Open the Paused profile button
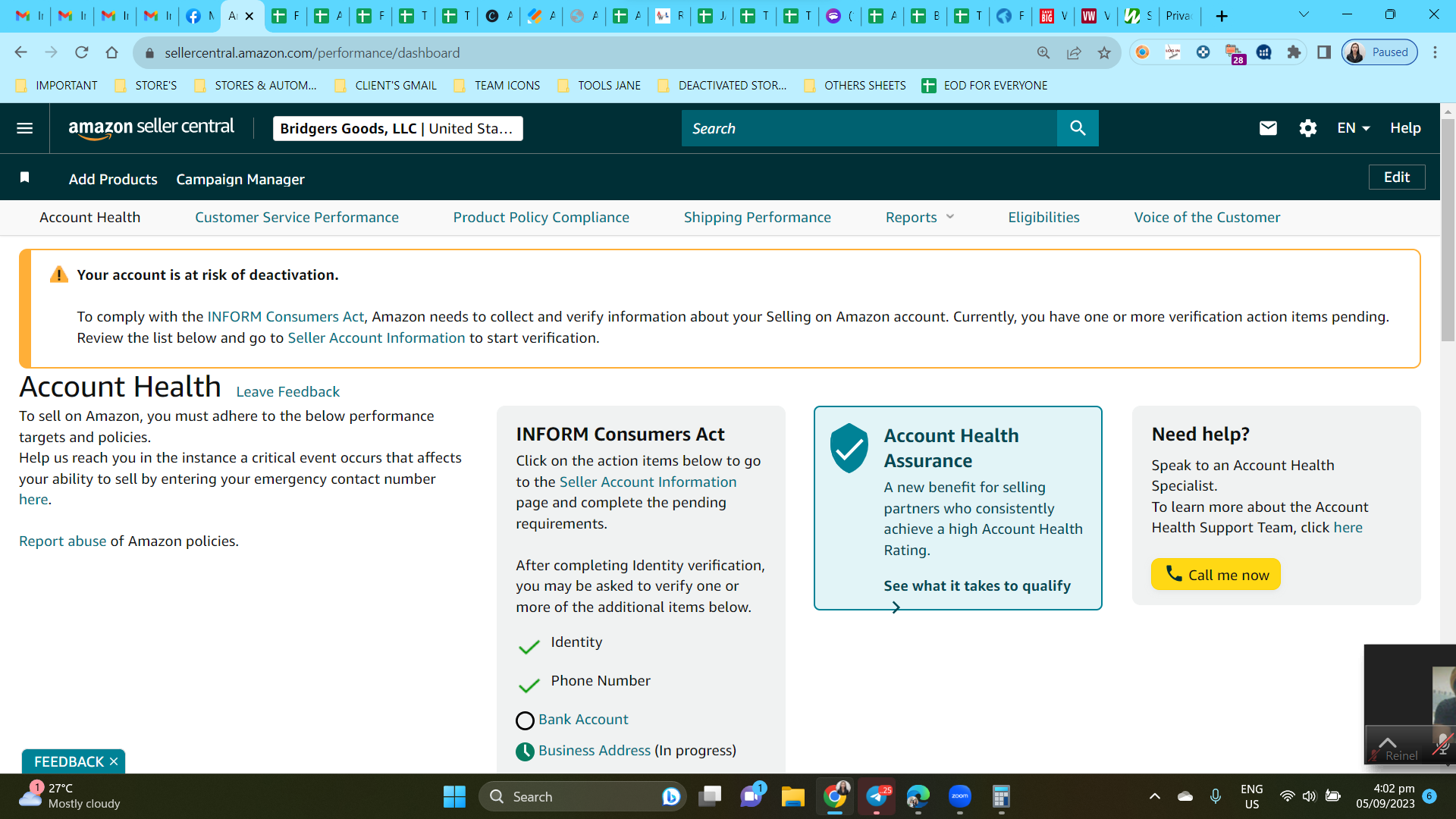This screenshot has width=1456, height=819. pyautogui.click(x=1379, y=52)
